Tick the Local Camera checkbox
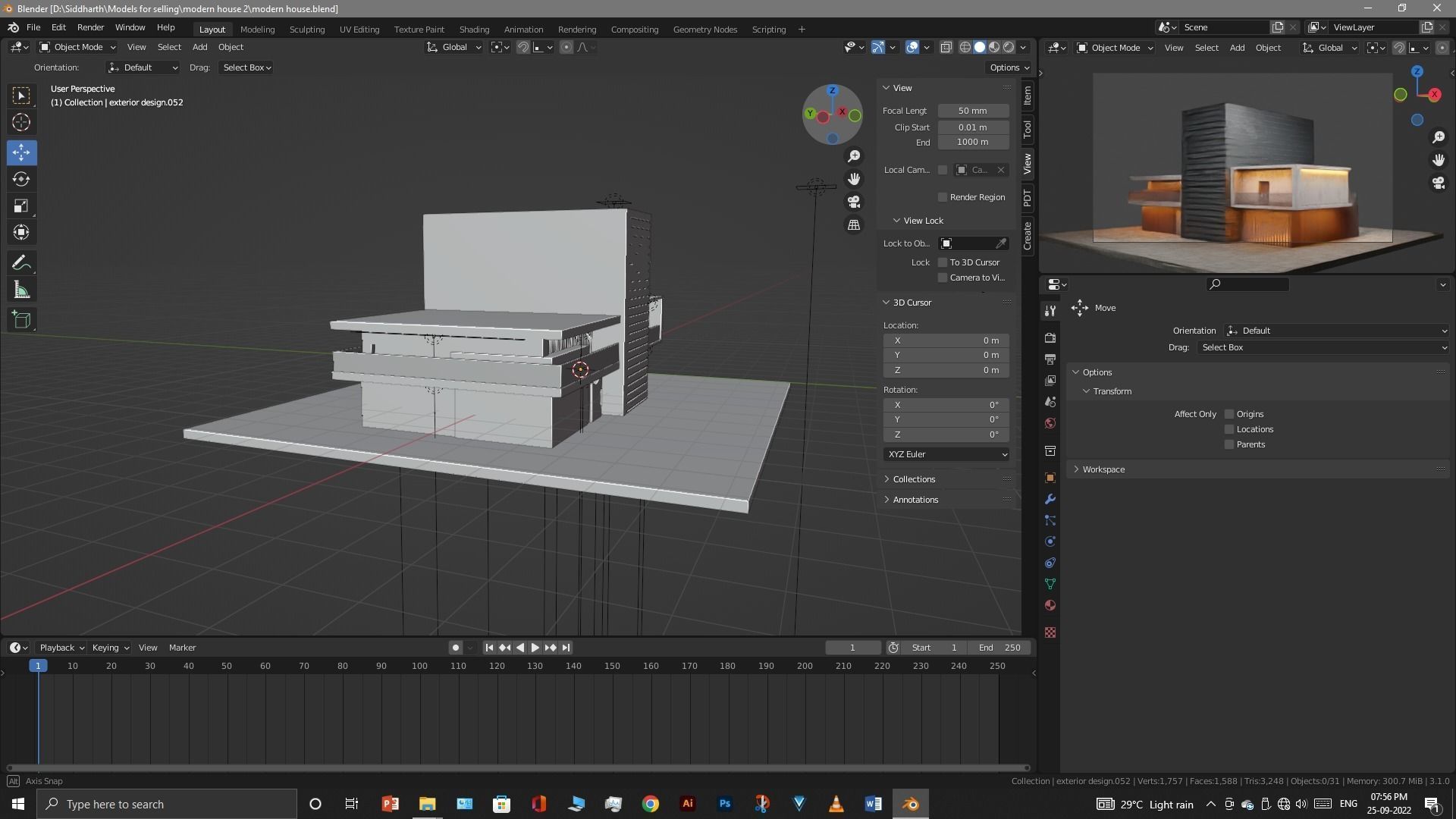Viewport: 1456px width, 819px height. (943, 170)
